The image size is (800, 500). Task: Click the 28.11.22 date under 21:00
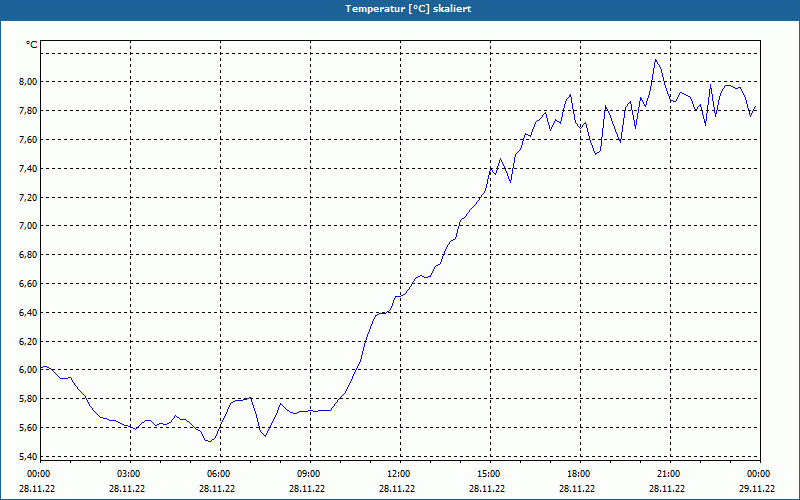(x=667, y=488)
